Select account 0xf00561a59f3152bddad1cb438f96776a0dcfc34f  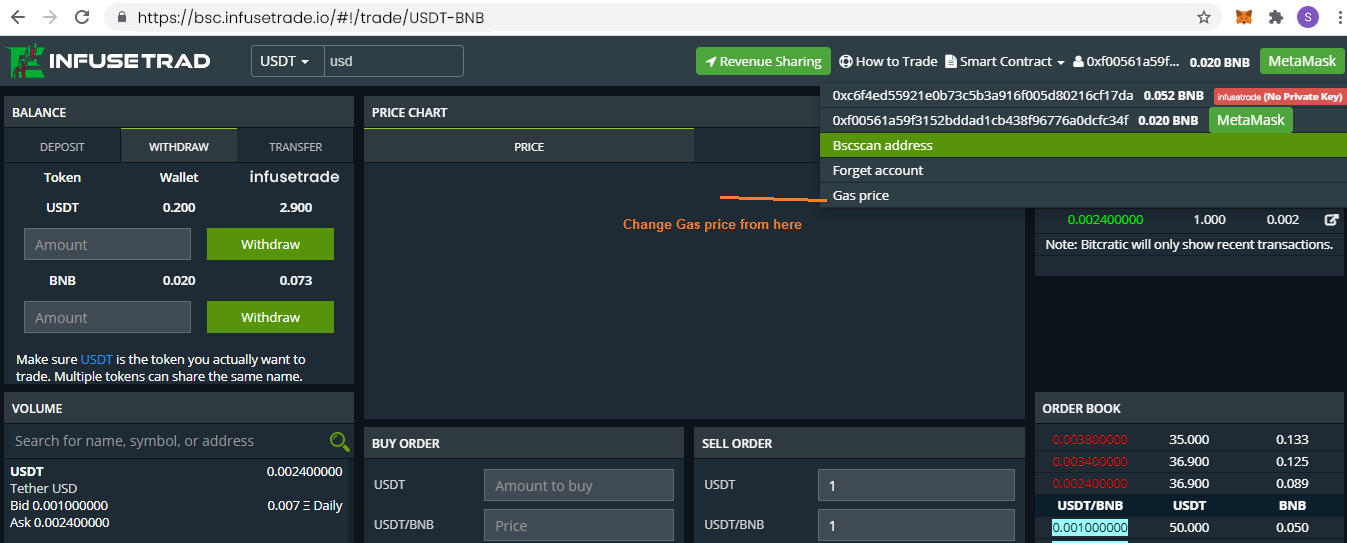(980, 120)
